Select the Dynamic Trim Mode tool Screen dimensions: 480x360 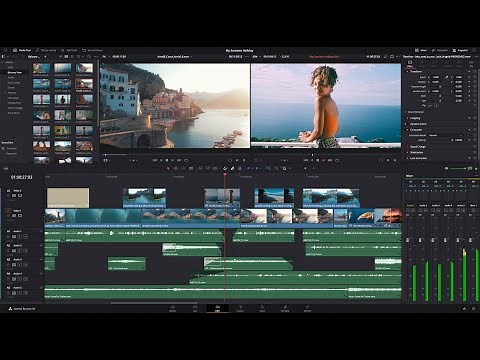click(183, 169)
